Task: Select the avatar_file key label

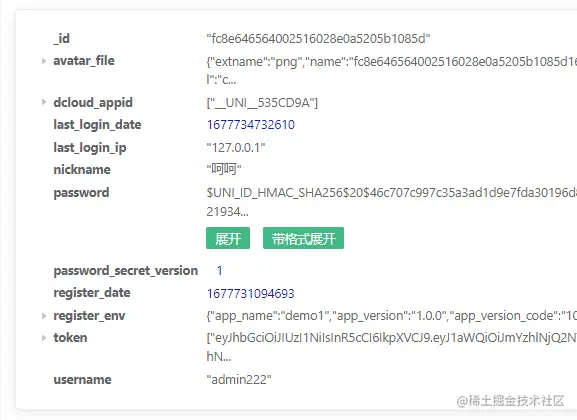Action: point(84,61)
